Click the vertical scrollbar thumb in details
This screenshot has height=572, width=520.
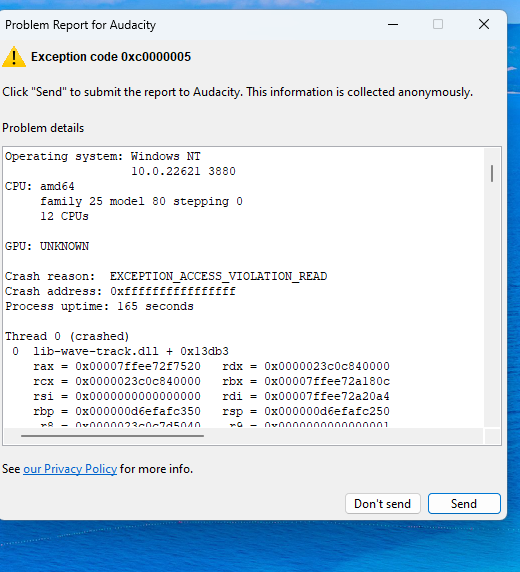pyautogui.click(x=492, y=174)
